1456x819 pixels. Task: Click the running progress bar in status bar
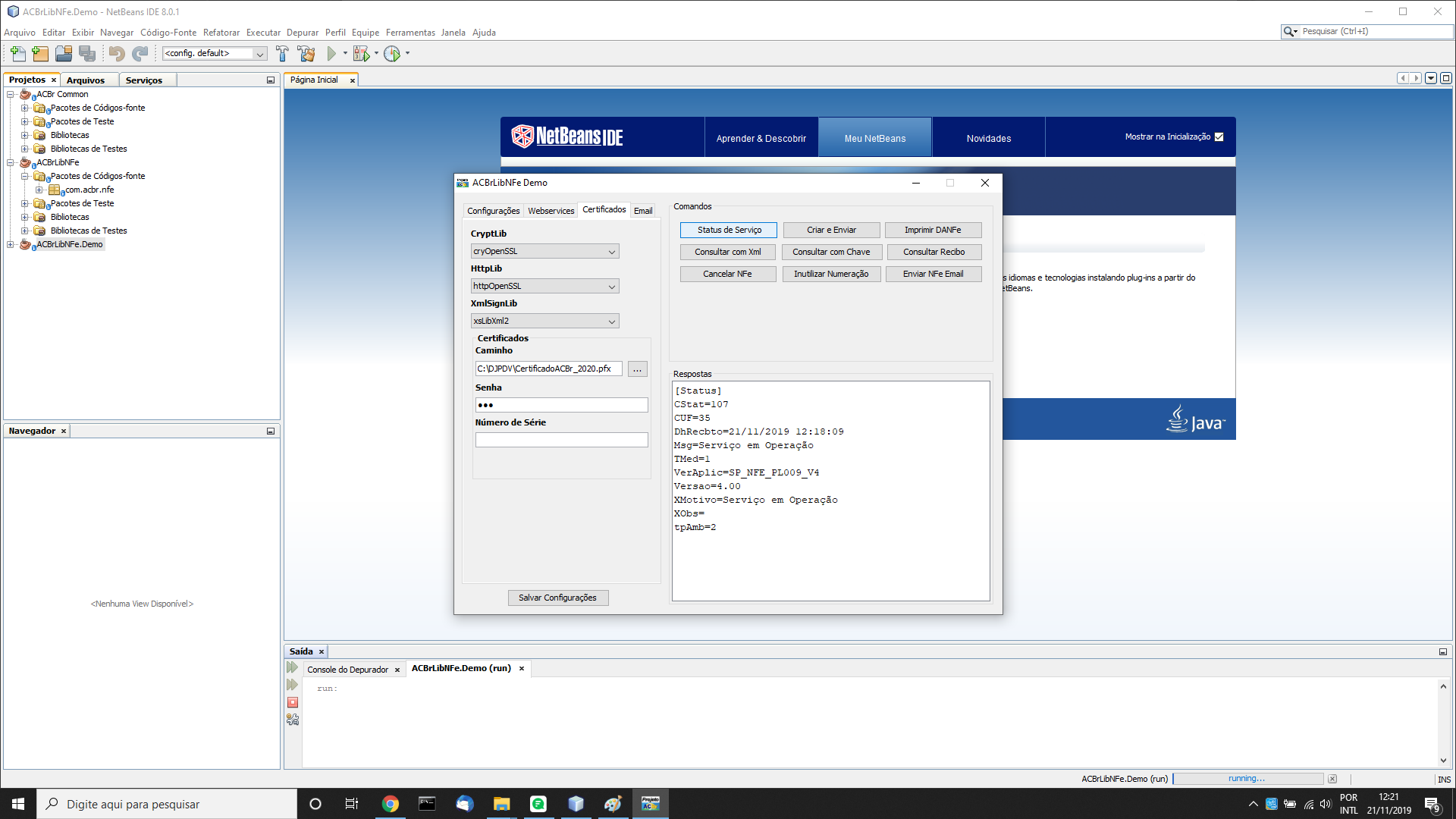[1247, 779]
